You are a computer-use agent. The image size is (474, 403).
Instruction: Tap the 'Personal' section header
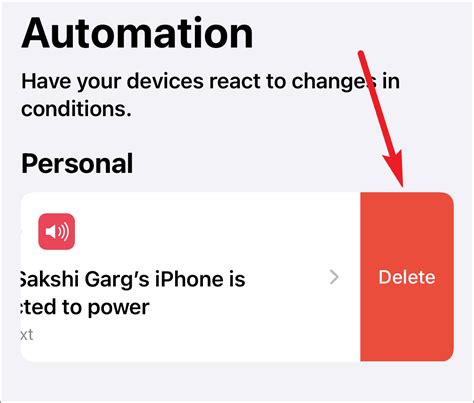[x=77, y=163]
